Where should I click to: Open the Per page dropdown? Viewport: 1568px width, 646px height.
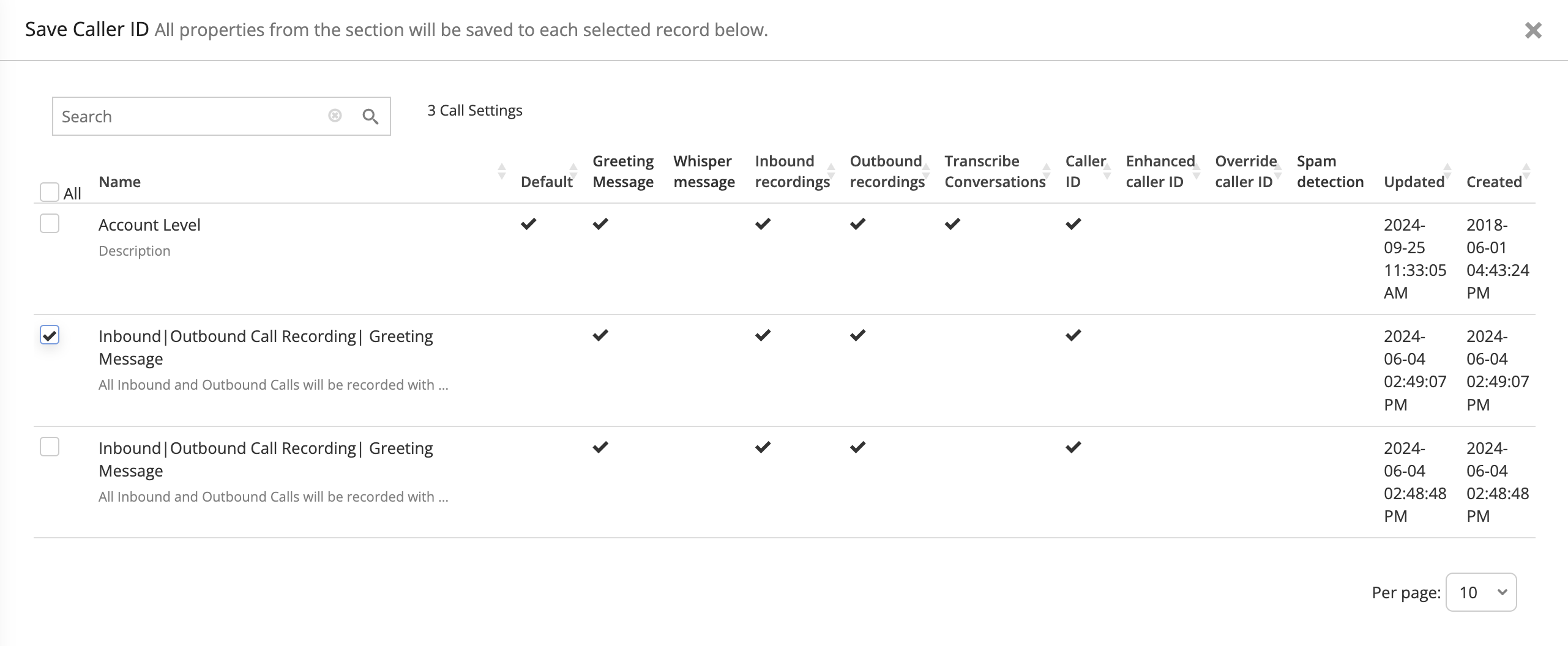pyautogui.click(x=1481, y=592)
